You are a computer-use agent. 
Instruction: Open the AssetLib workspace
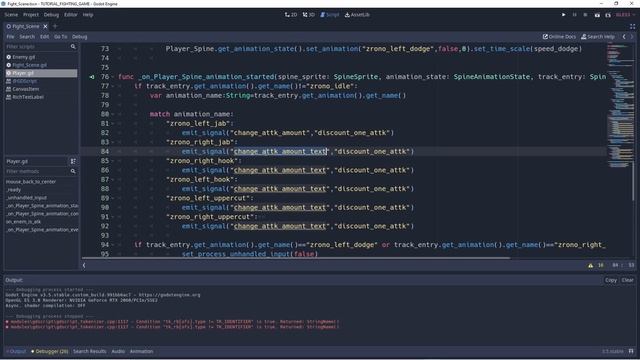(x=357, y=15)
